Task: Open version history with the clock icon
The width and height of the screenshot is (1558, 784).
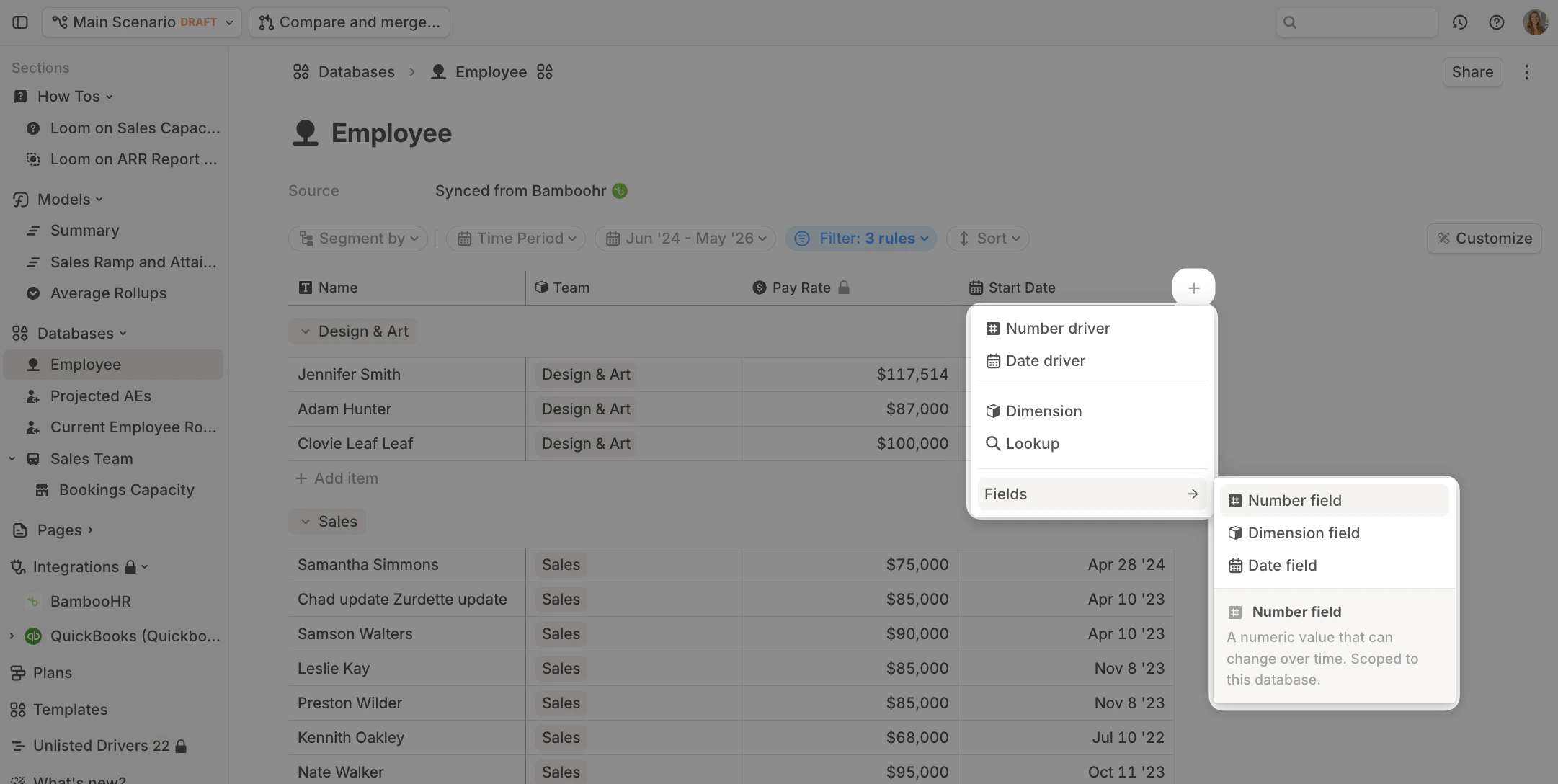Action: click(1460, 22)
